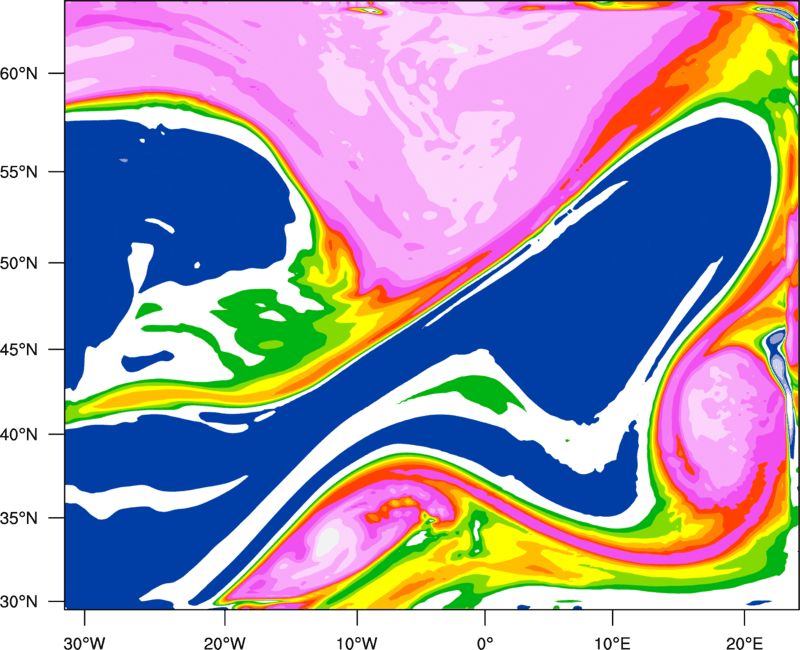Click the 20°E longitude label

tap(744, 643)
